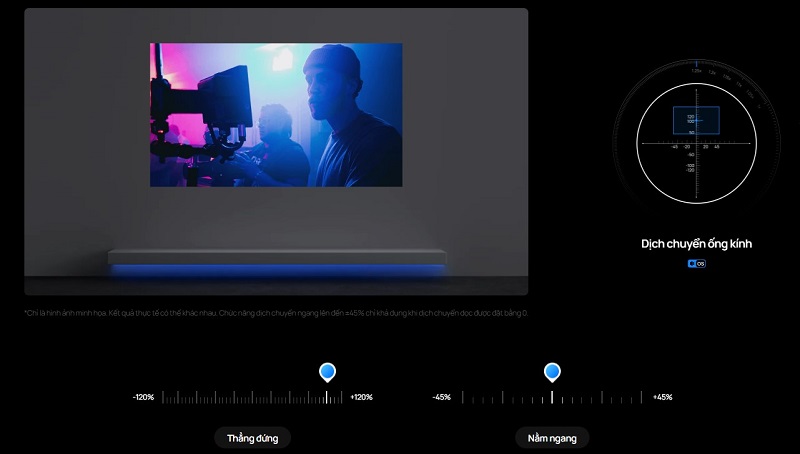This screenshot has height=454, width=800.
Task: Click the projected film-set image on the wall
Action: pos(276,115)
